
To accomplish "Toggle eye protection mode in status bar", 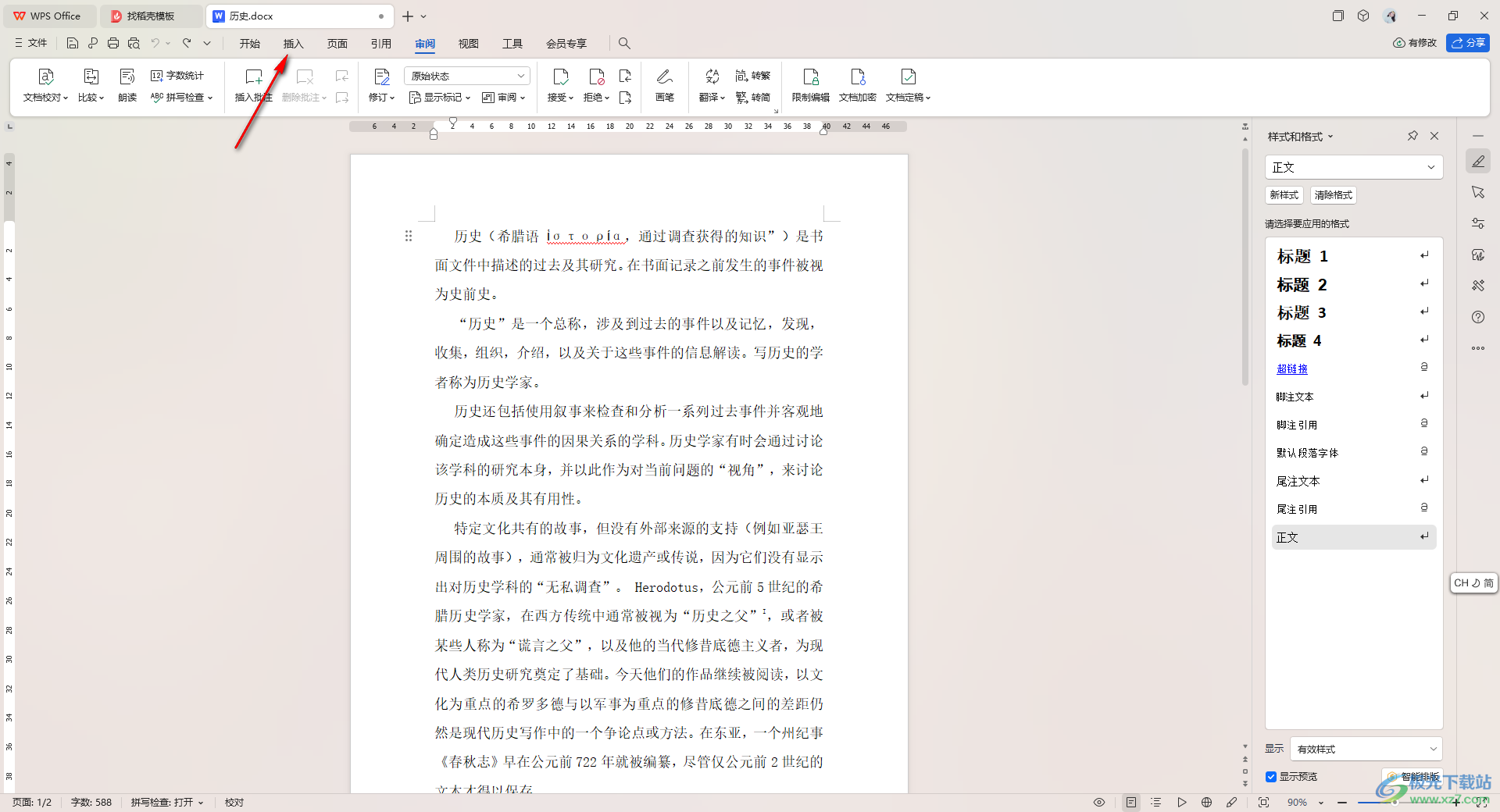I will coord(1099,803).
